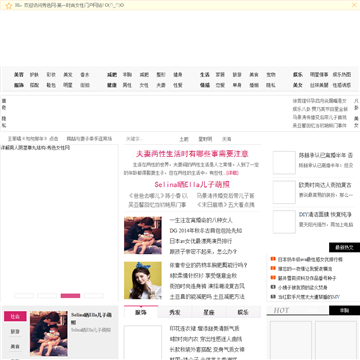This screenshot has height=360, width=360.
Task: Open the 性感诱惑 nav link
Action: [342, 85]
